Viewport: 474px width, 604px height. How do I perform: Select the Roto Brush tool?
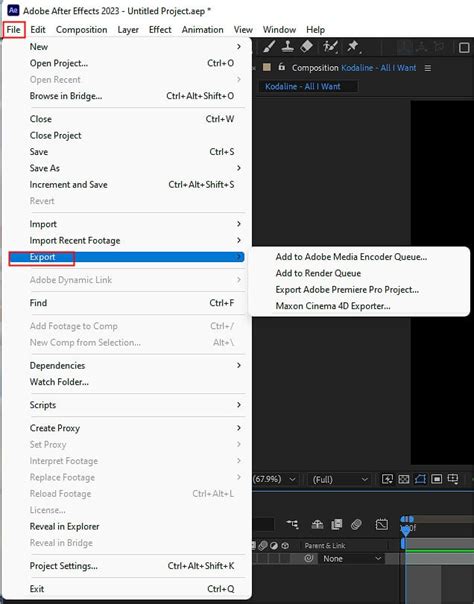point(330,47)
